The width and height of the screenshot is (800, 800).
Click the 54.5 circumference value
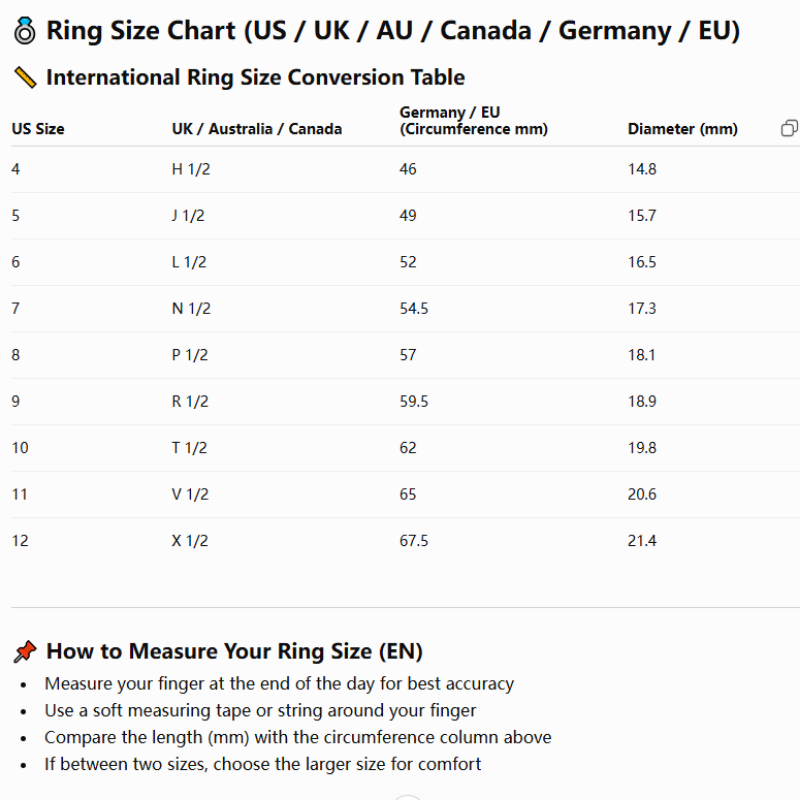tap(414, 308)
